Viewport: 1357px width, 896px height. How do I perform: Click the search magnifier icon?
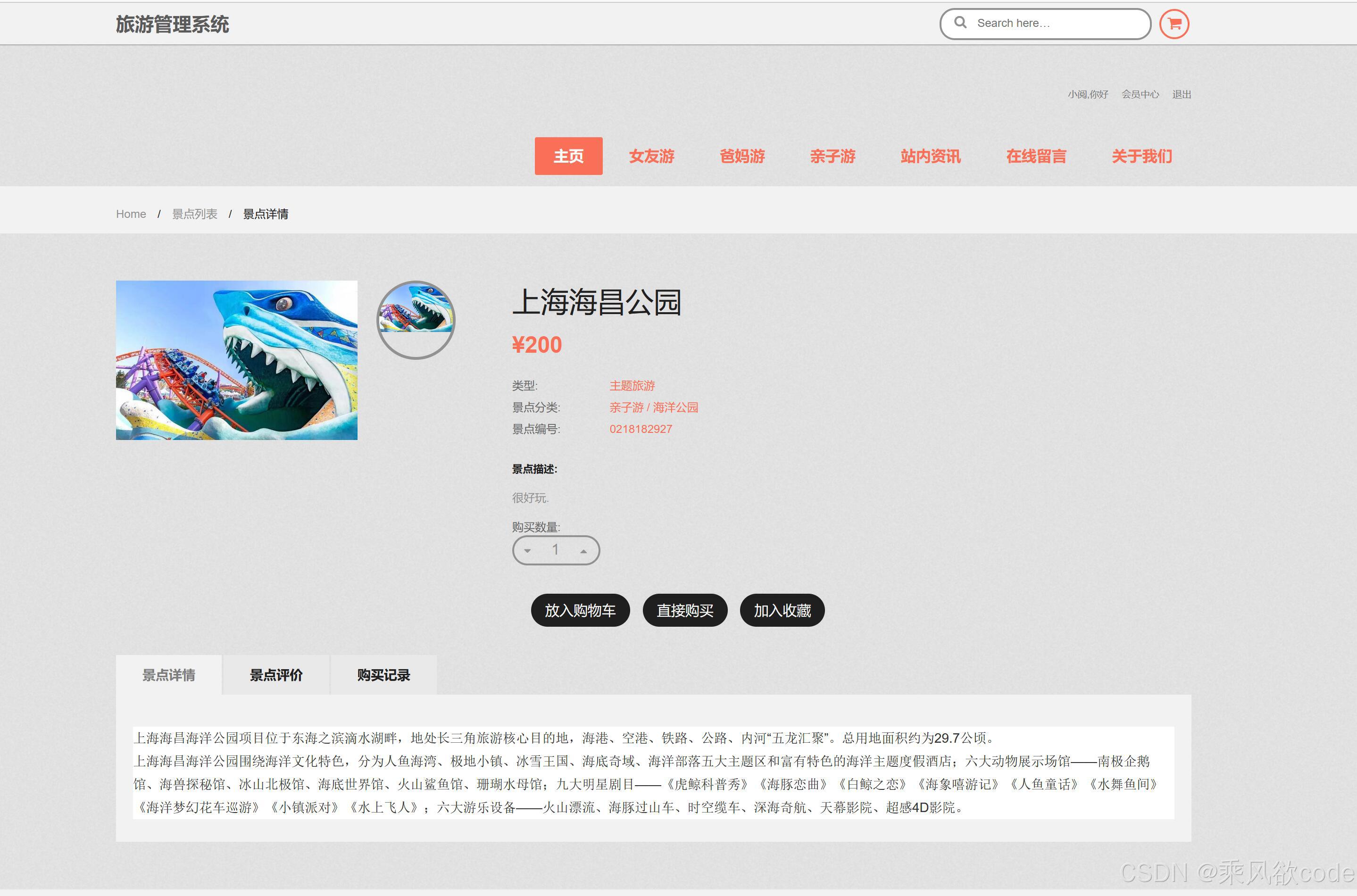pyautogui.click(x=961, y=23)
